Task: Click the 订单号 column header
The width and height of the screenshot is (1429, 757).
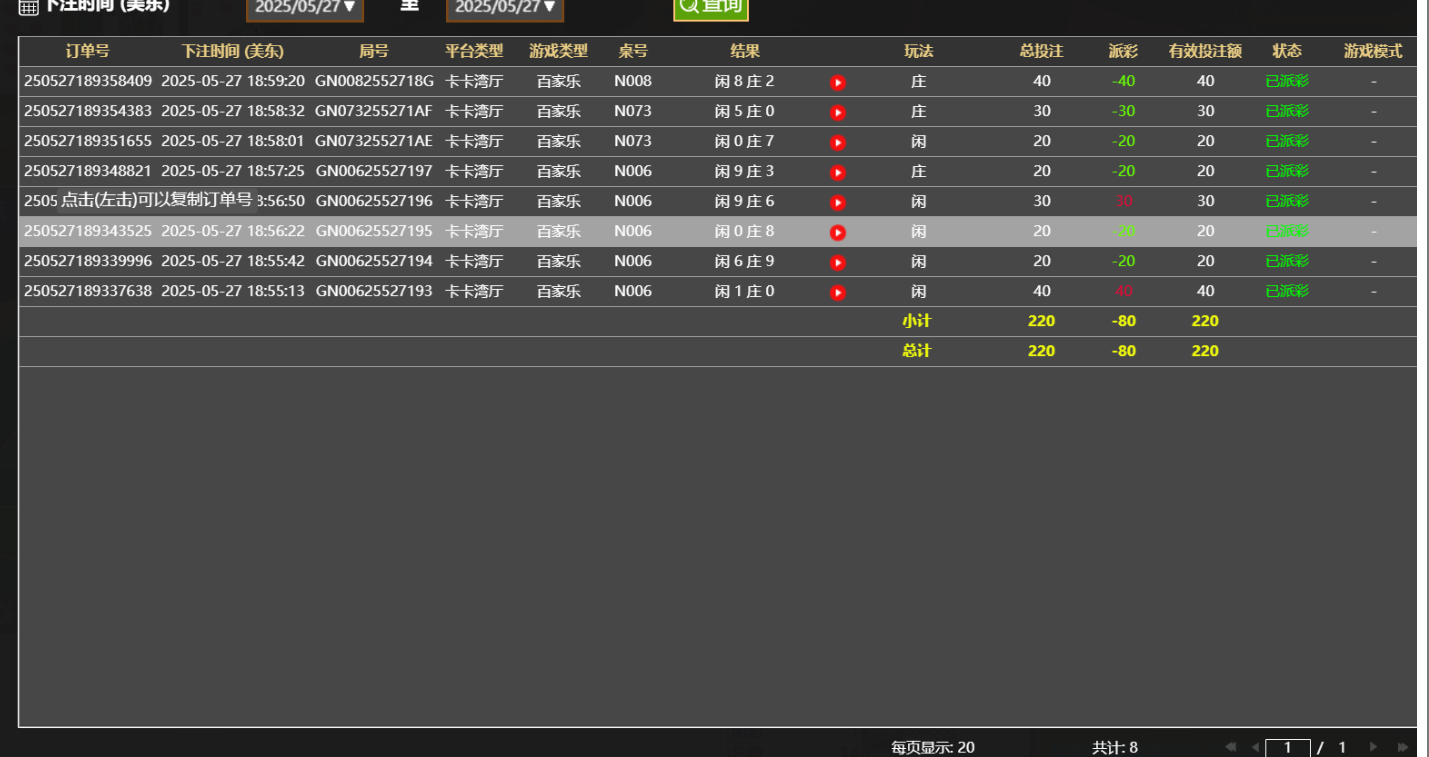Action: (x=86, y=51)
